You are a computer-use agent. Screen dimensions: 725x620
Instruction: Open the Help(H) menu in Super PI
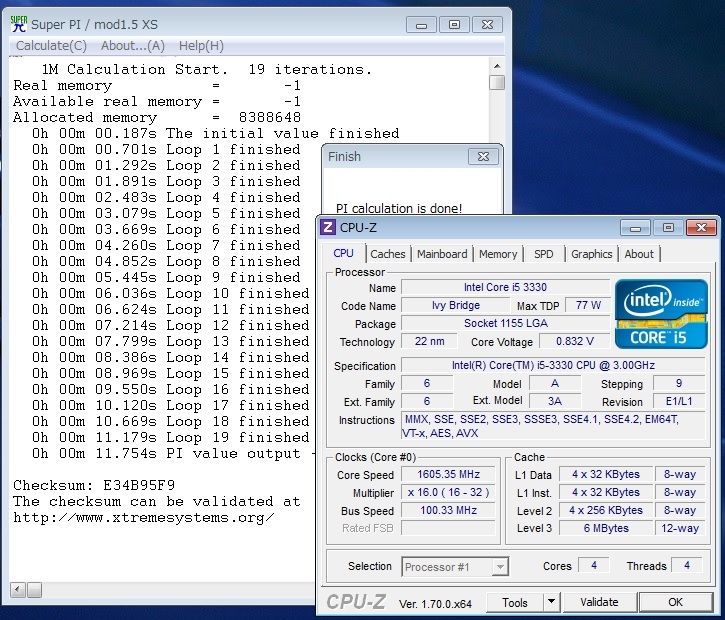[201, 46]
